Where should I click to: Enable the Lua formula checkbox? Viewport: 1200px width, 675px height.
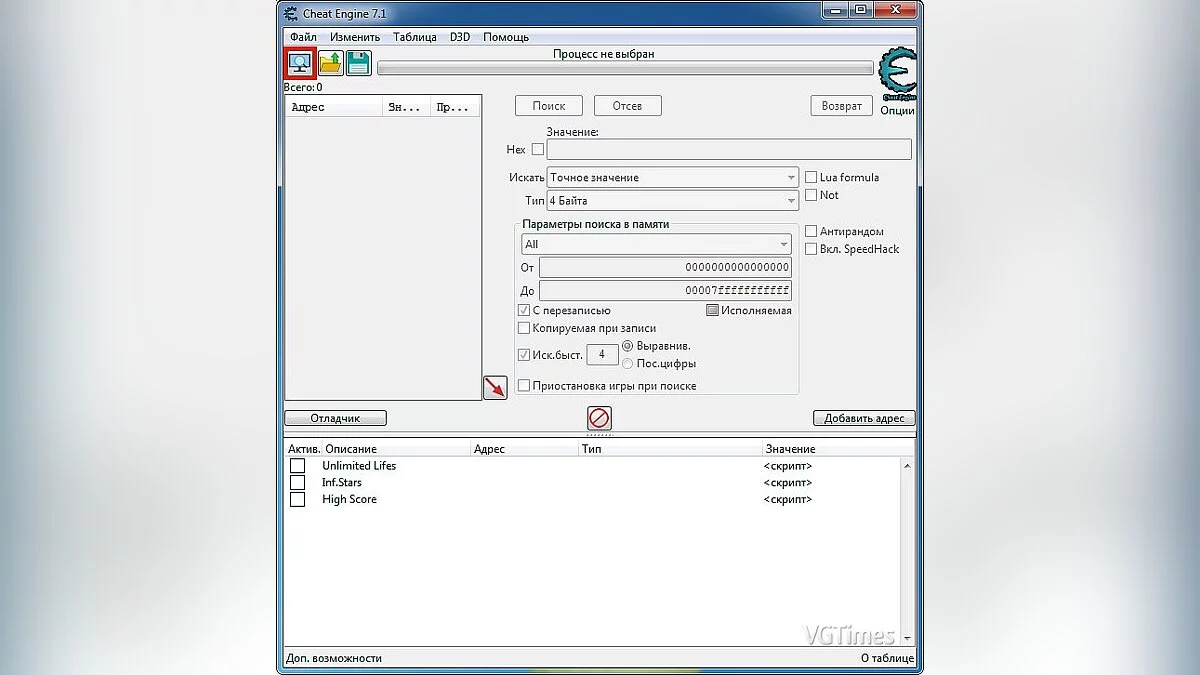(x=811, y=177)
